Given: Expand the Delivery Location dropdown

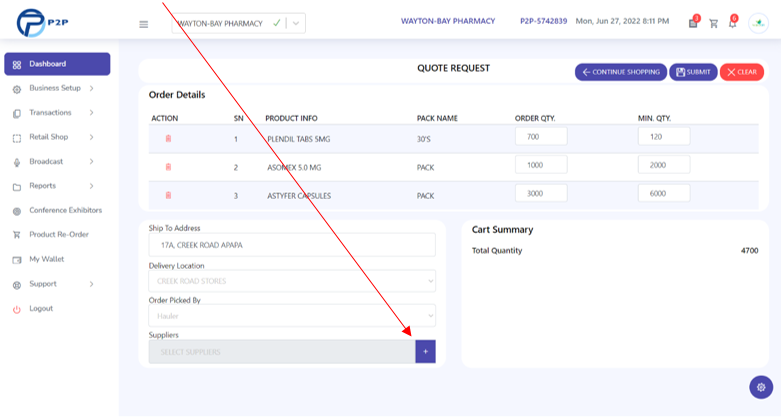Looking at the screenshot, I should [x=292, y=281].
